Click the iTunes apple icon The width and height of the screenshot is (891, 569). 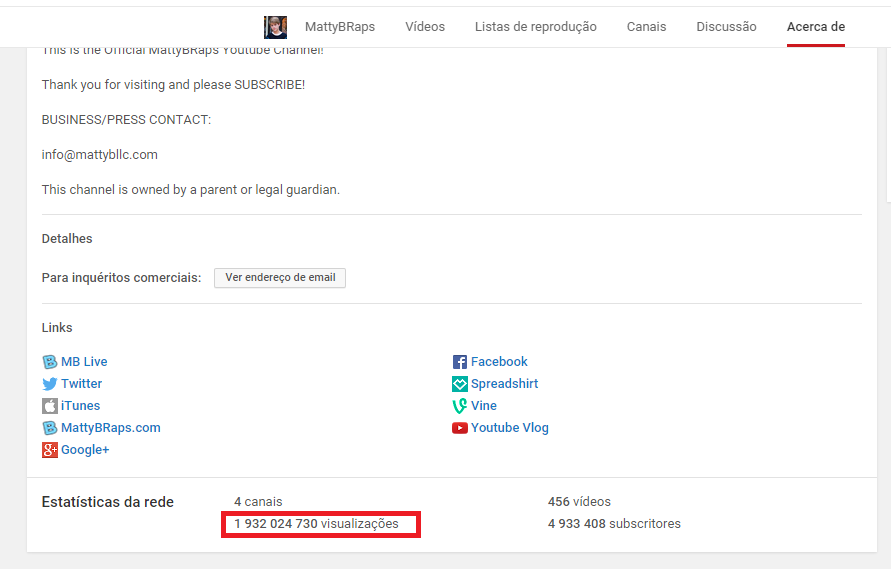[49, 406]
